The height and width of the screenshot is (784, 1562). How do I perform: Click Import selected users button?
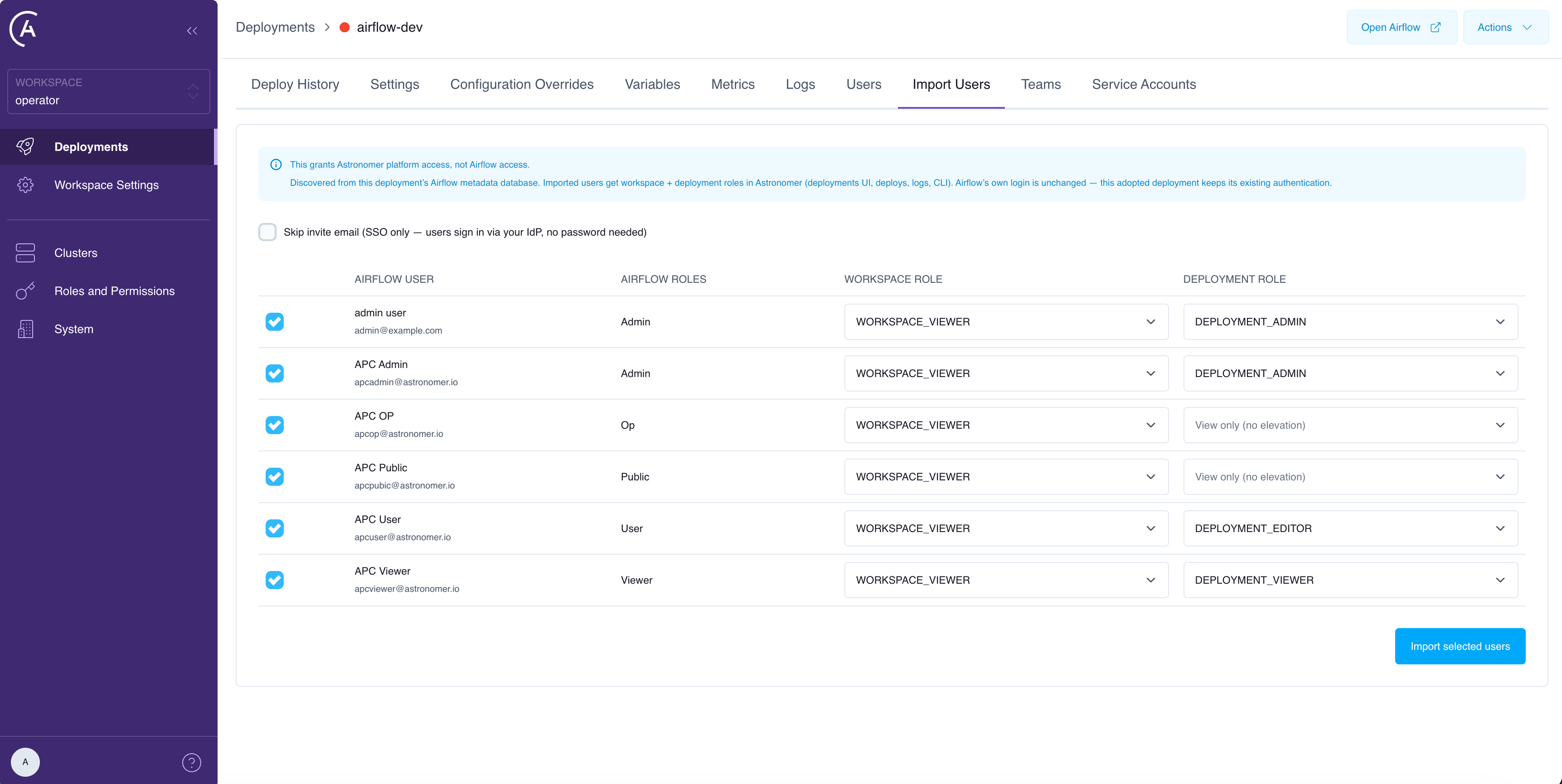(x=1460, y=646)
